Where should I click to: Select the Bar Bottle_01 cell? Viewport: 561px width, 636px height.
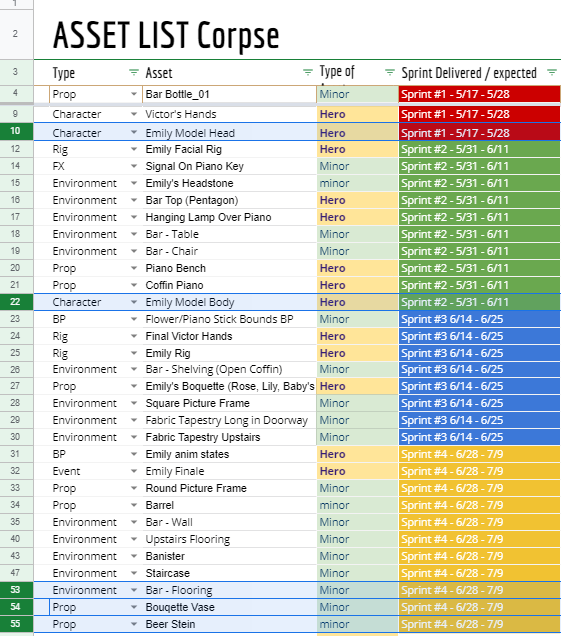click(x=229, y=94)
